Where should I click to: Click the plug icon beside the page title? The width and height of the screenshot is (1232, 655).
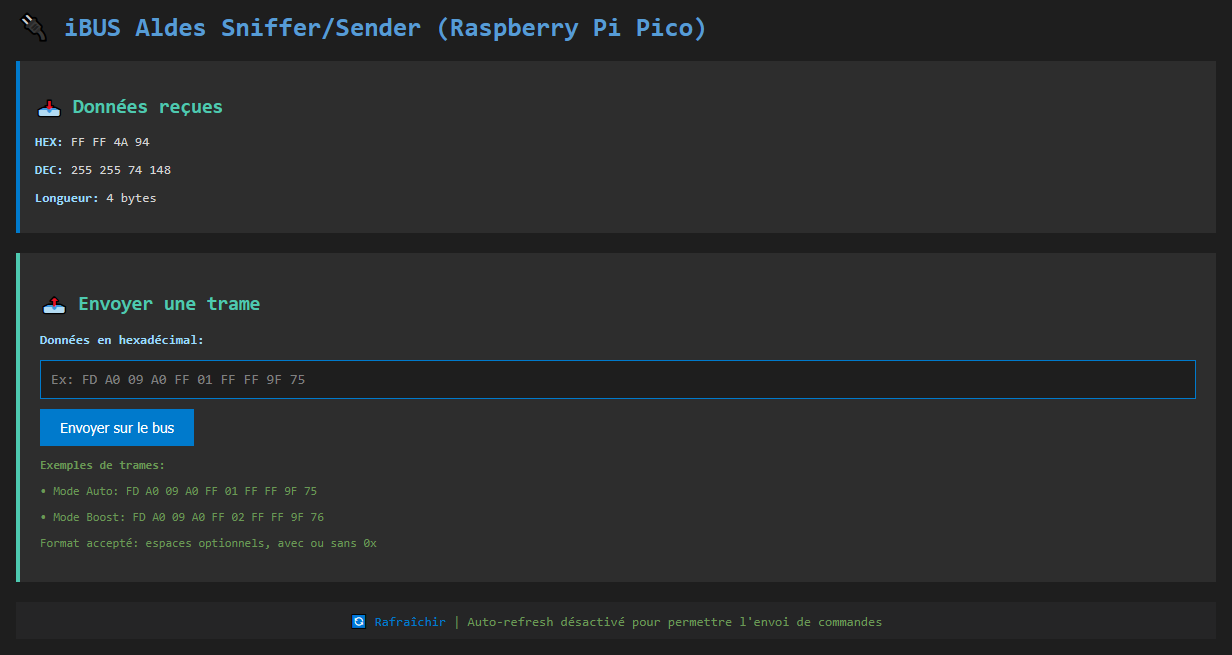point(33,28)
